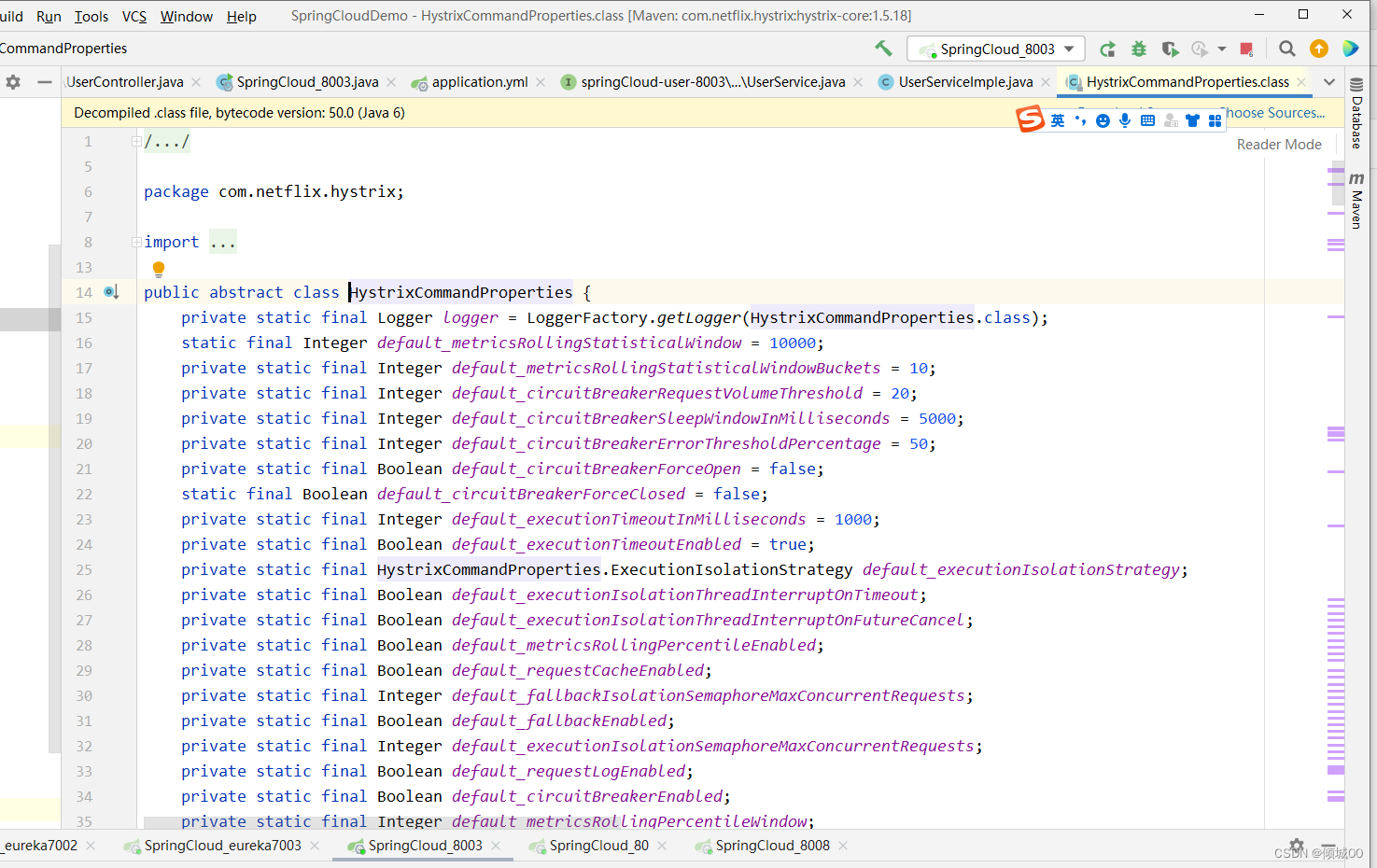Open the colorful plugin icon in toolbar
The image size is (1377, 868).
(x=1350, y=49)
